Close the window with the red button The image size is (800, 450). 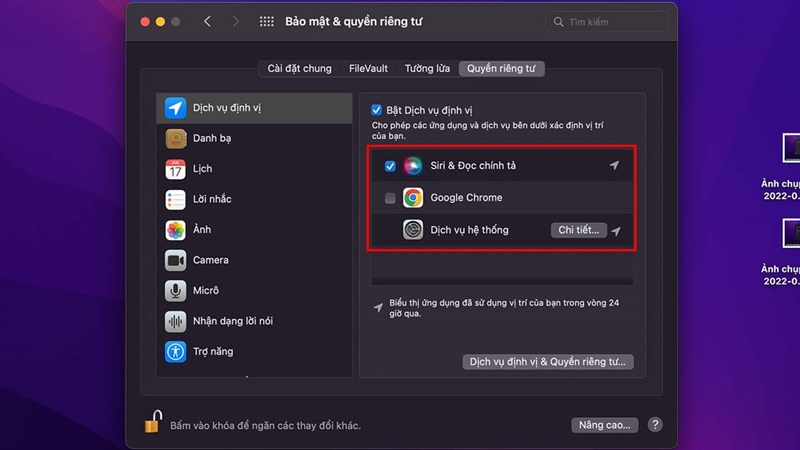point(145,21)
